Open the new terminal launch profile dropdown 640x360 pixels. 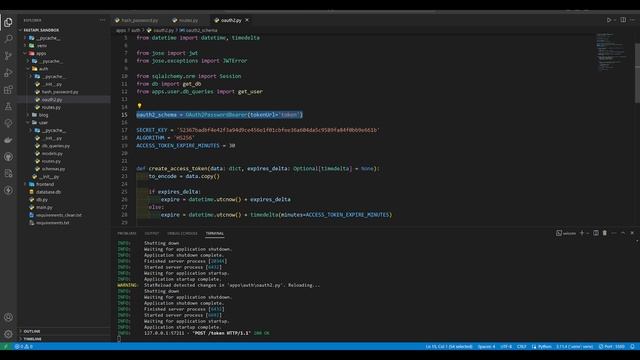click(588, 233)
